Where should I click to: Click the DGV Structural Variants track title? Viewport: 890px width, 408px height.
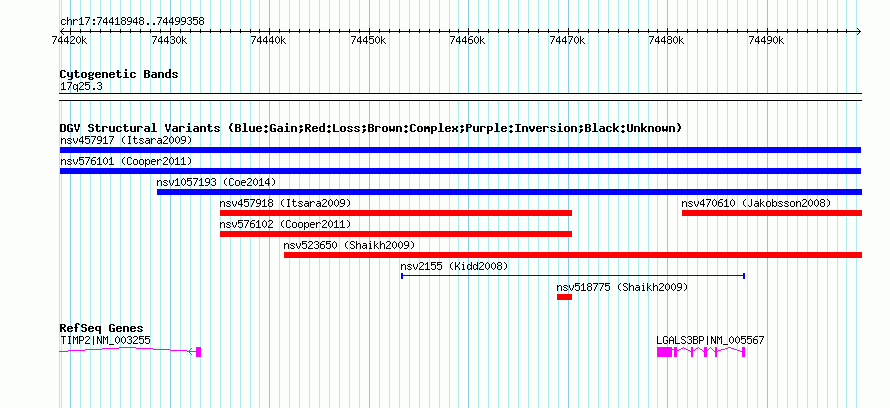coord(371,128)
